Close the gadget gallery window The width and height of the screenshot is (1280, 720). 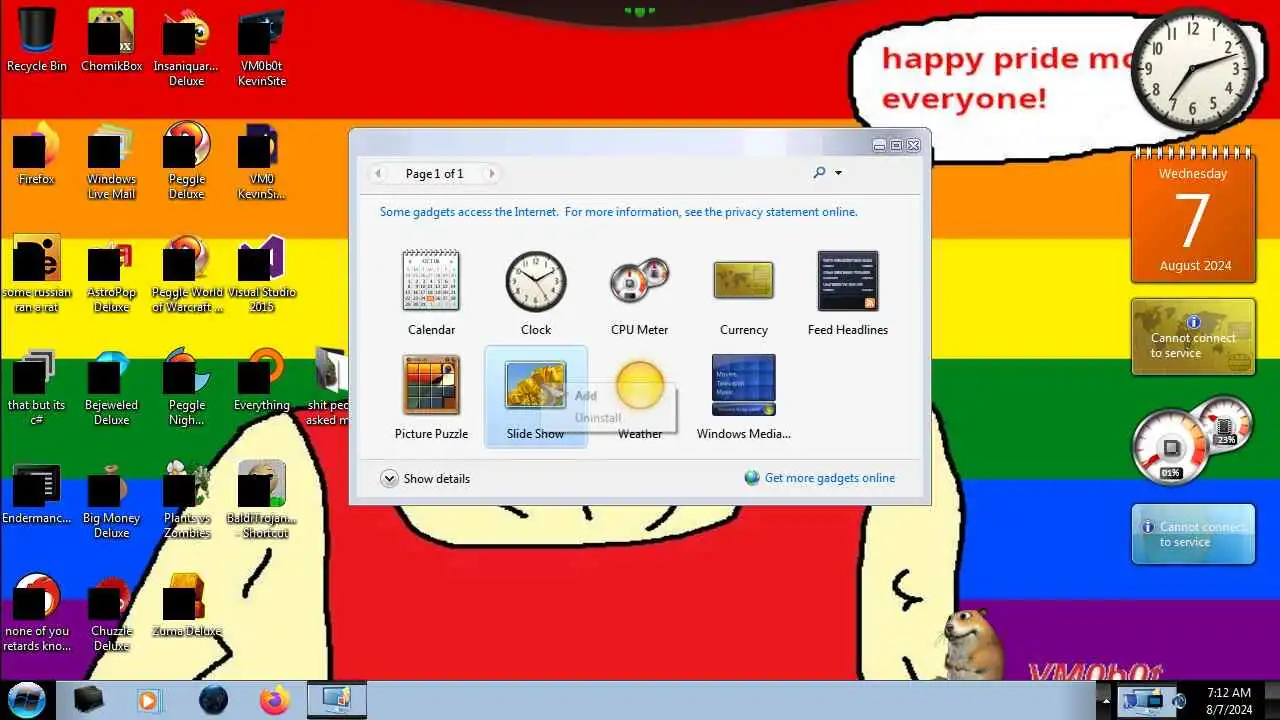913,145
